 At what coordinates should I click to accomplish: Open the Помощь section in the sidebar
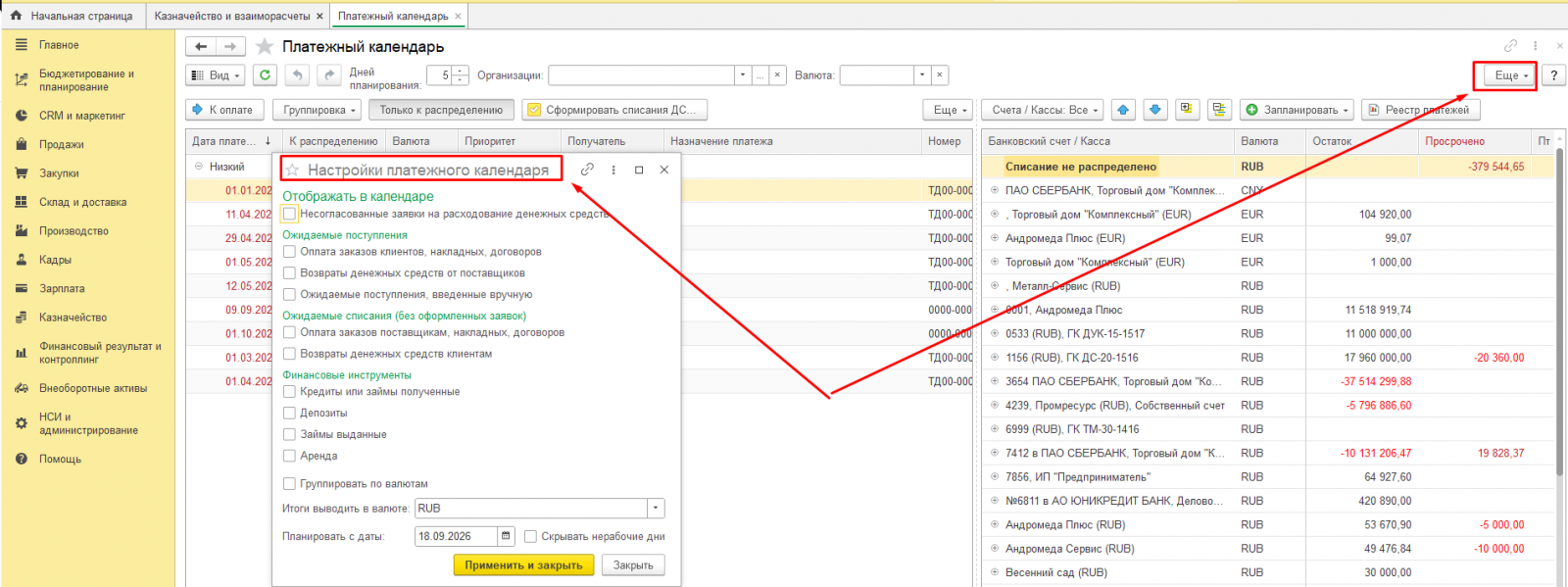coord(60,459)
